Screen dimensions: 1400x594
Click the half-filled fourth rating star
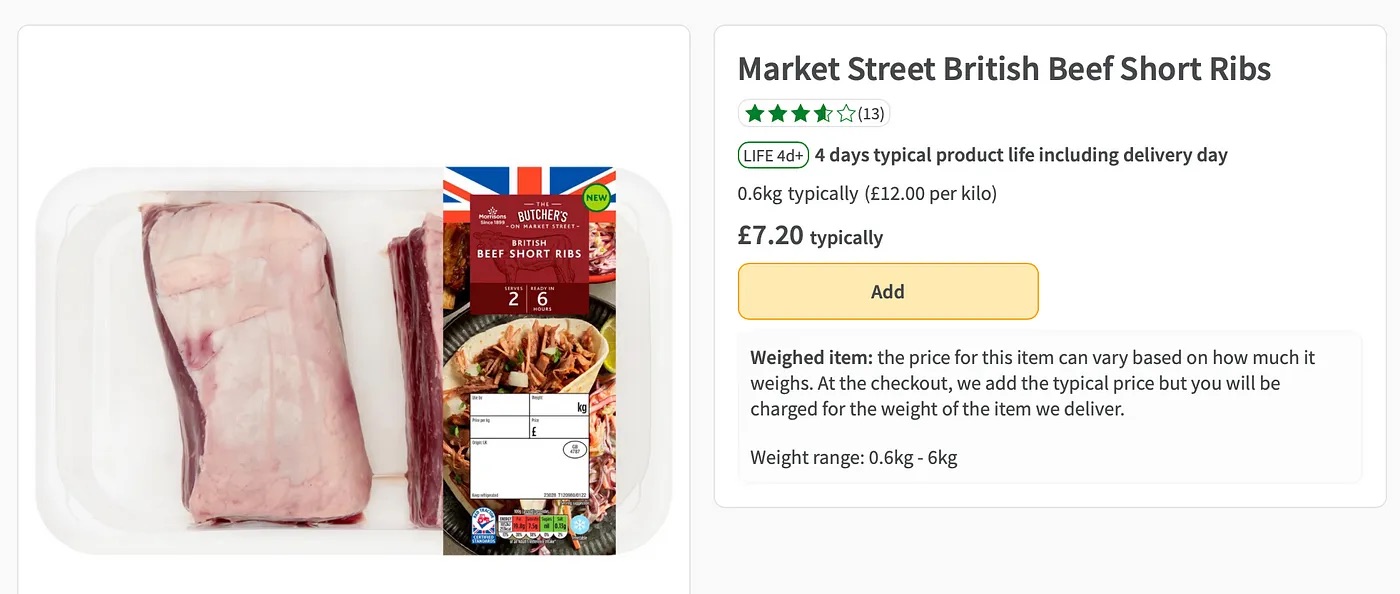point(823,114)
